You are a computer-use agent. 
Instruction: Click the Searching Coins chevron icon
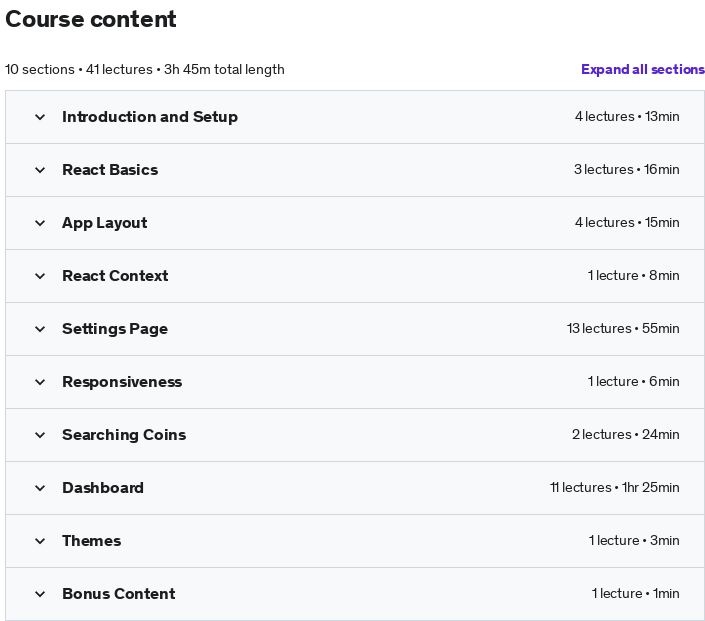click(x=40, y=435)
